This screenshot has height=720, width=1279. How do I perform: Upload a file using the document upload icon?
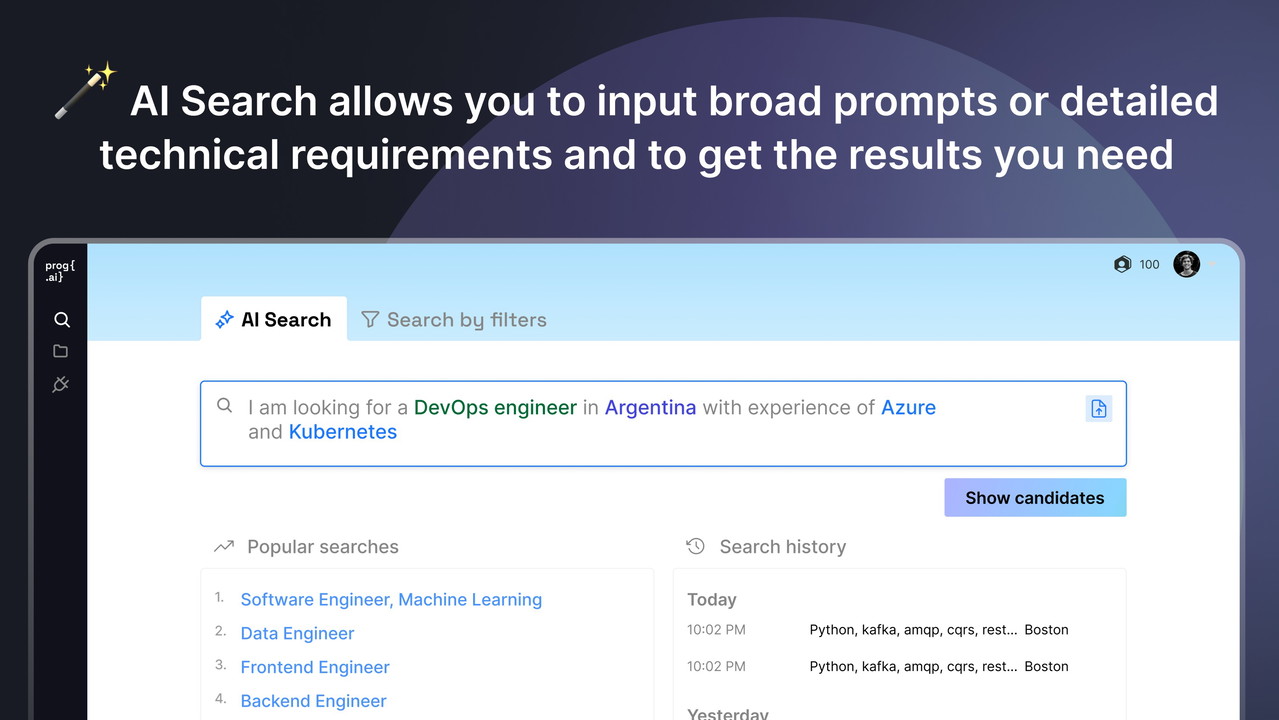(1098, 408)
